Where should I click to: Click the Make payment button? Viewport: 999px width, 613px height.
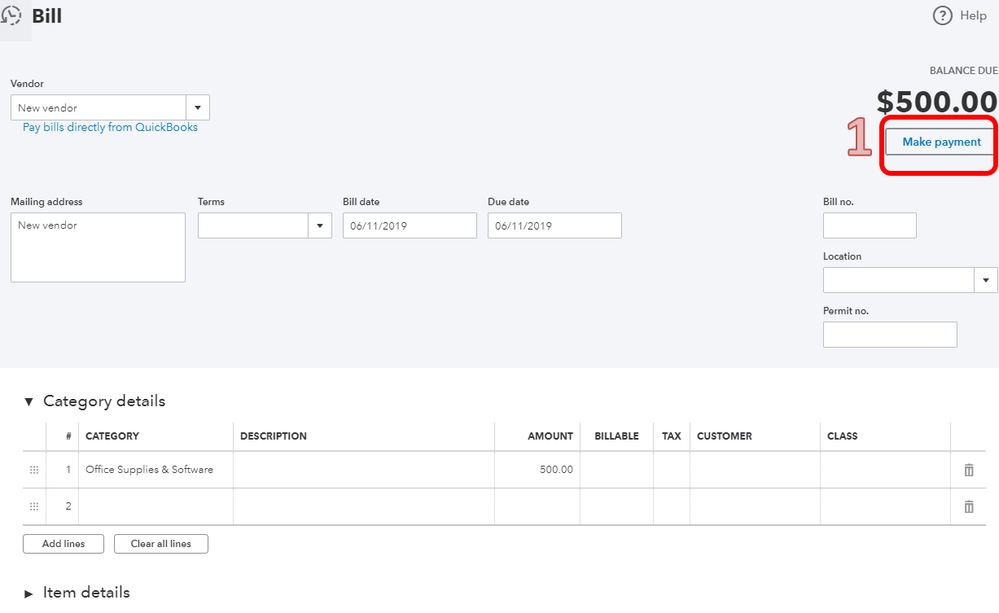pos(941,142)
